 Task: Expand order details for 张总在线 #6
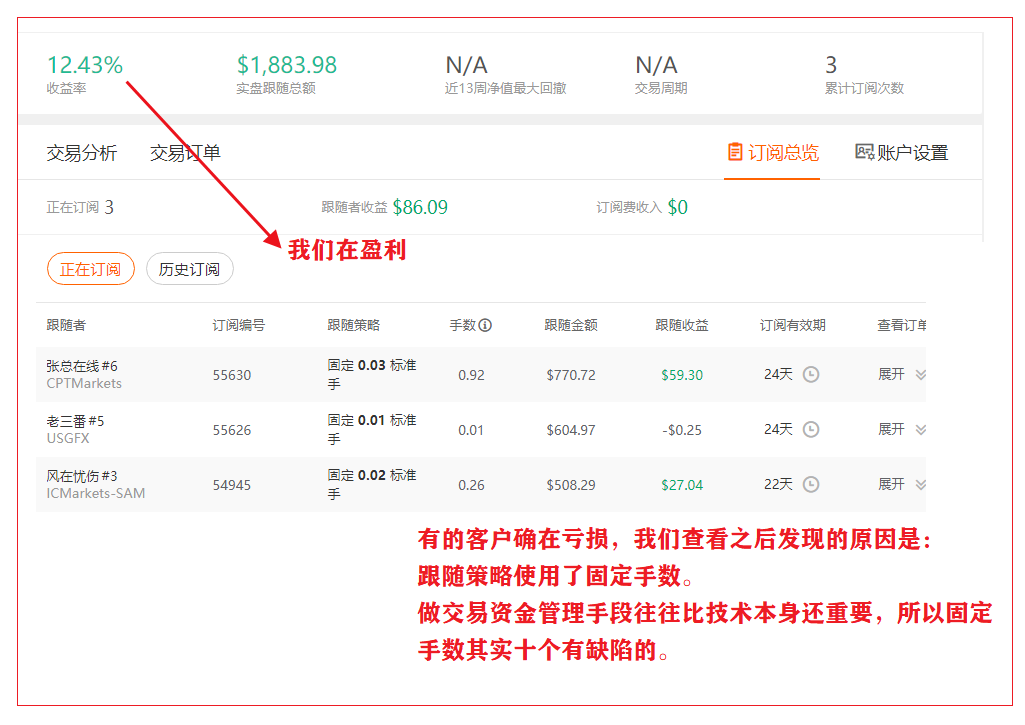click(891, 375)
